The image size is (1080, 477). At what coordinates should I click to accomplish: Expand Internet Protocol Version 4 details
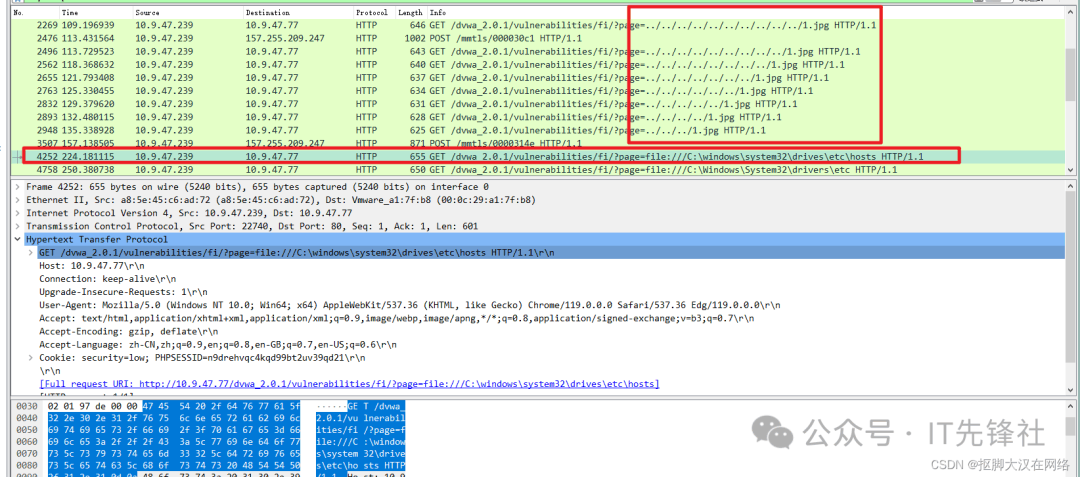click(18, 213)
